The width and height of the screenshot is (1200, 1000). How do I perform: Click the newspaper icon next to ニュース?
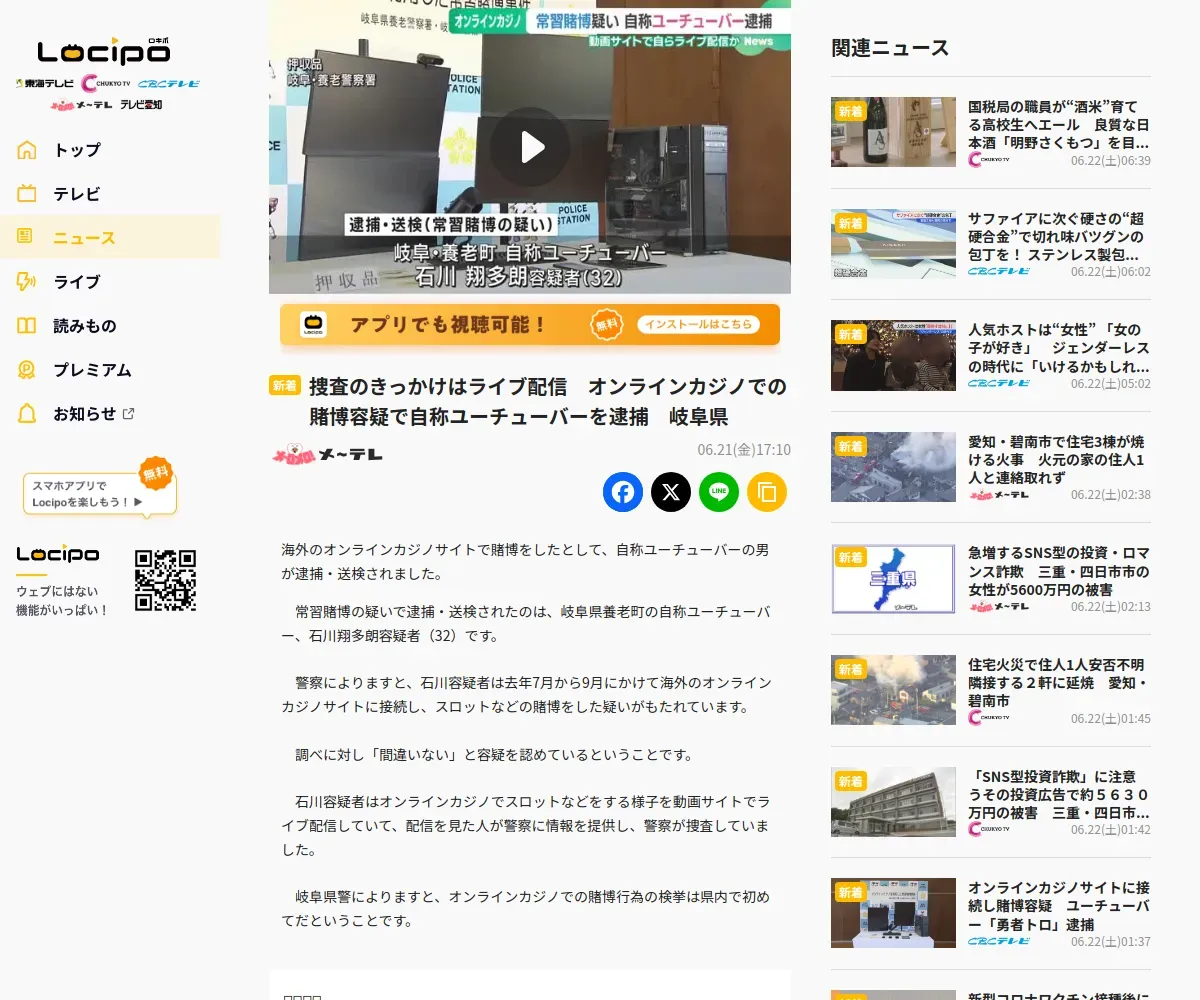(x=25, y=237)
